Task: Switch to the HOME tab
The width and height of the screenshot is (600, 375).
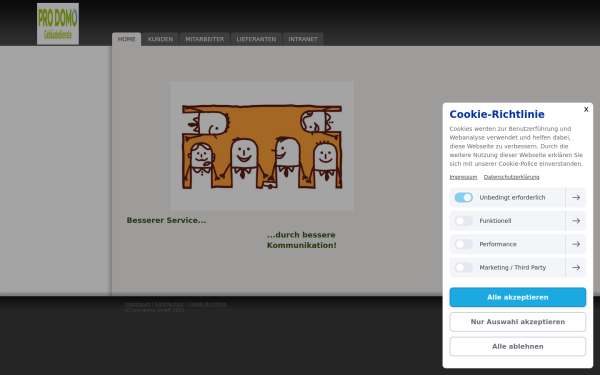Action: click(127, 39)
